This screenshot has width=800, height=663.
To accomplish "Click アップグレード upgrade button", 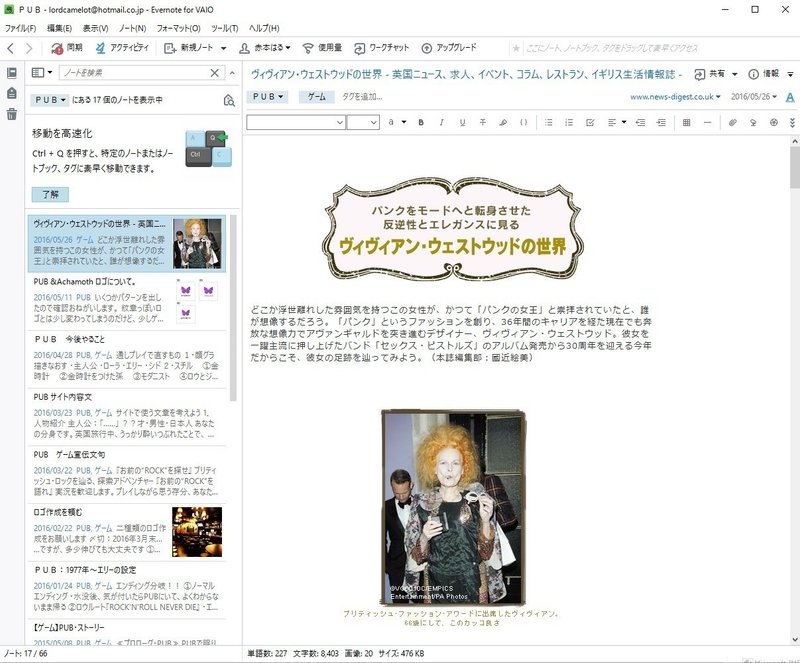I will [449, 48].
